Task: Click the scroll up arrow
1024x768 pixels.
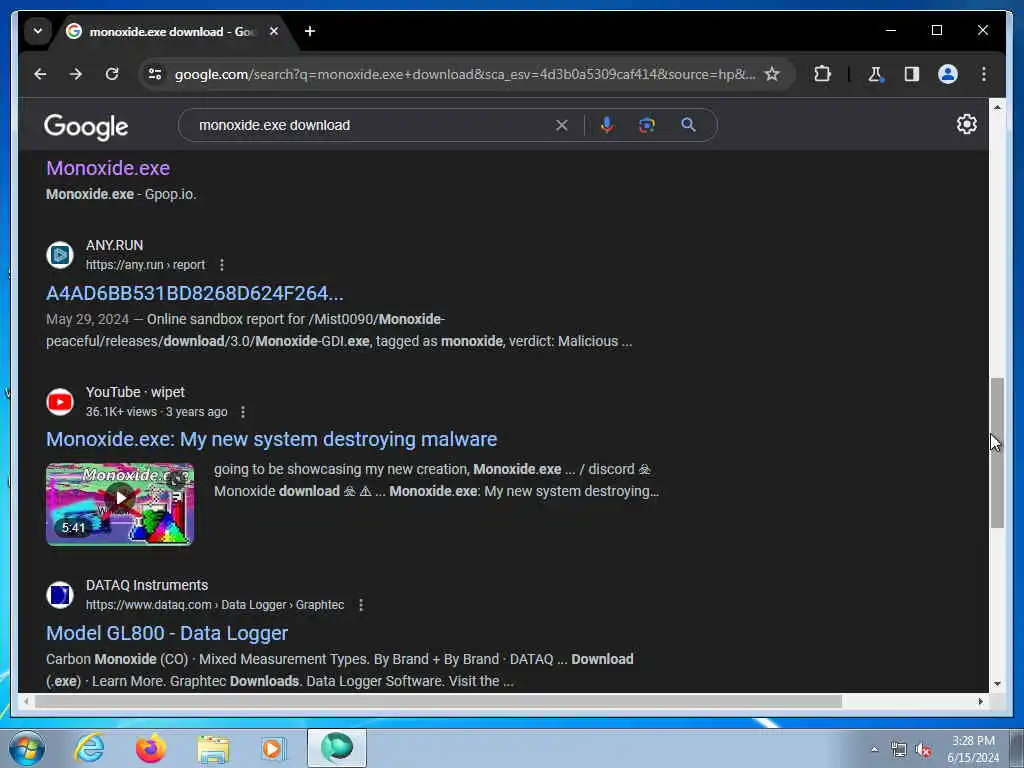Action: 997,106
